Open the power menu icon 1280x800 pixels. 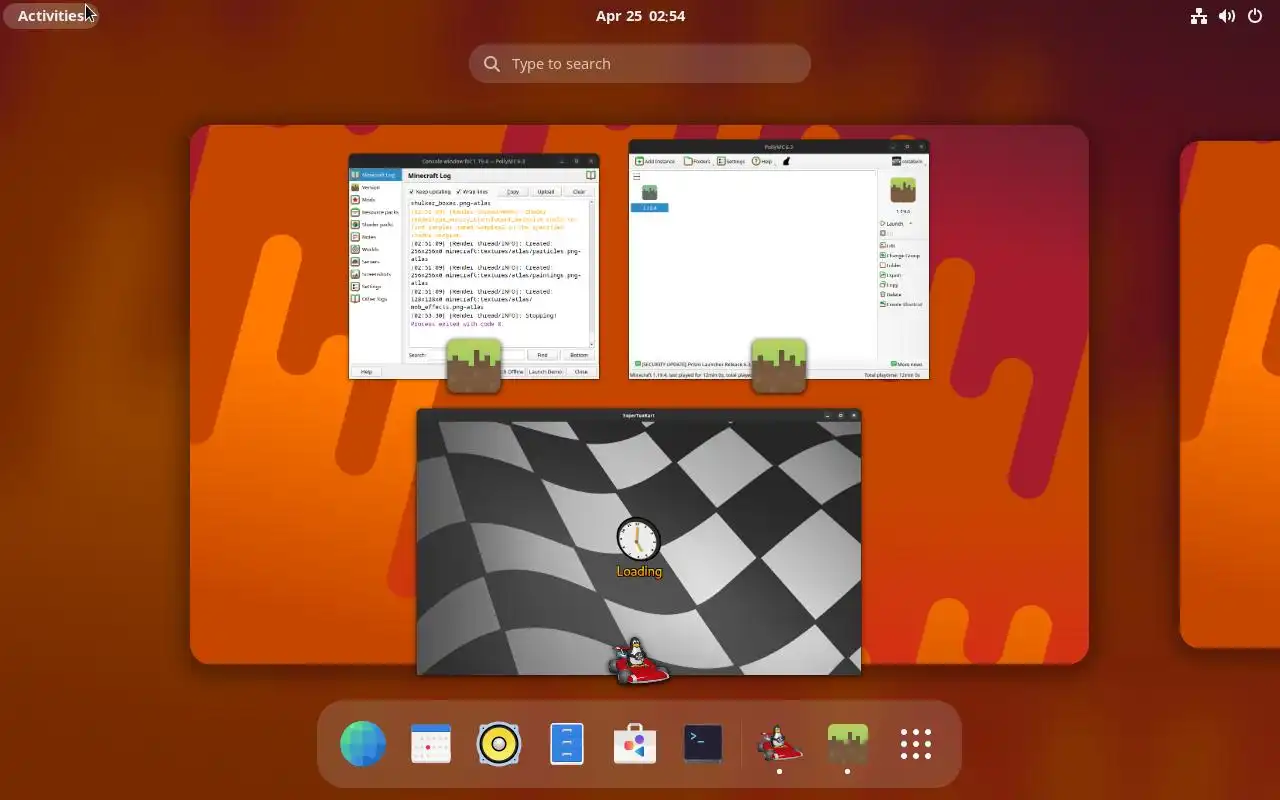click(x=1255, y=16)
